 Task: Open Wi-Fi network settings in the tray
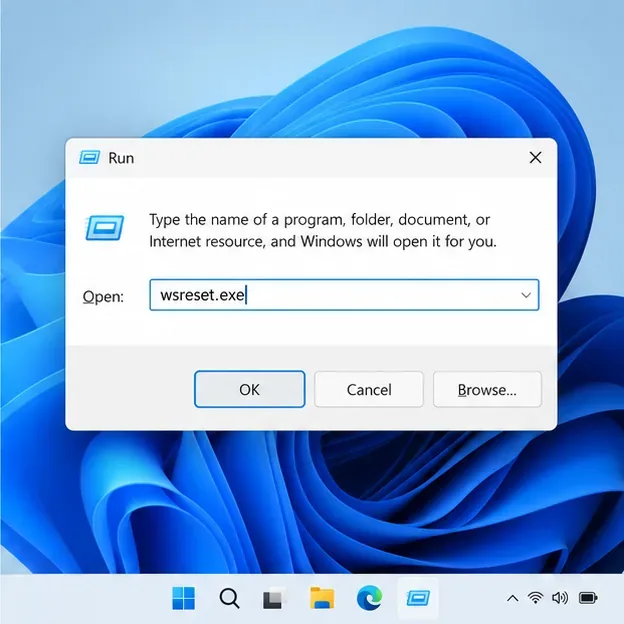coord(536,598)
